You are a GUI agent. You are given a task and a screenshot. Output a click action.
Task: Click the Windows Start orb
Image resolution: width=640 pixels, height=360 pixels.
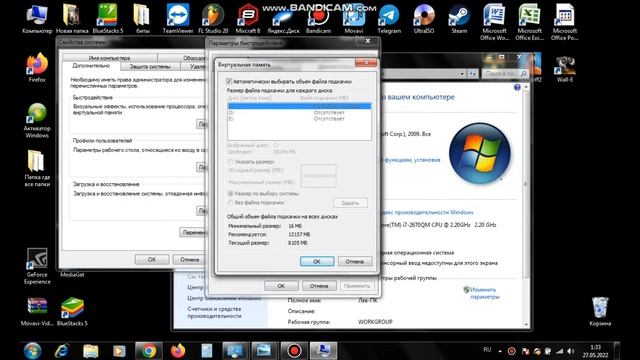pos(32,350)
